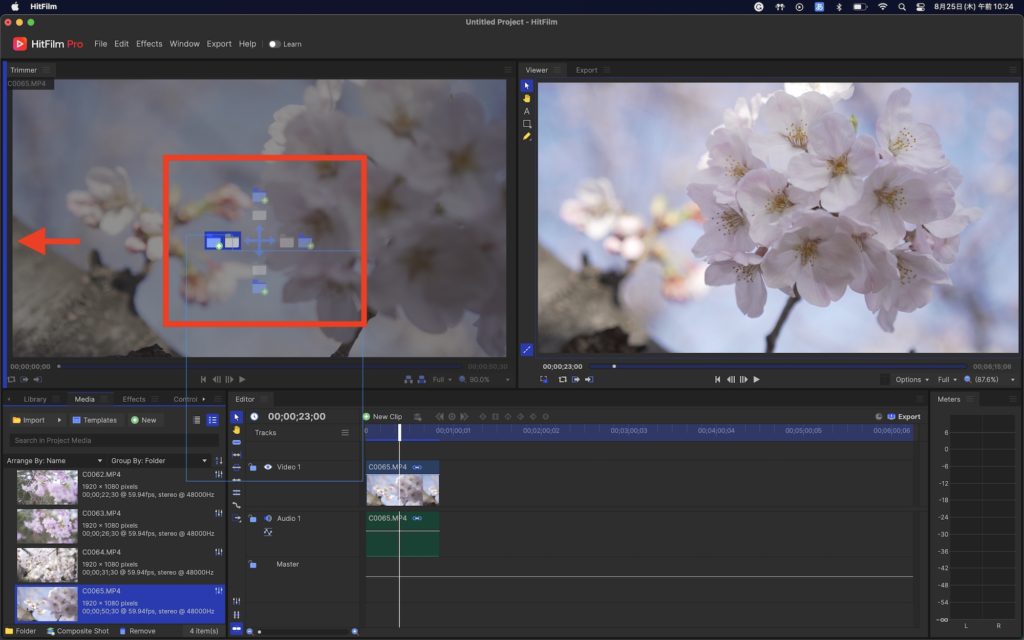Open the Effects menu

click(x=149, y=44)
